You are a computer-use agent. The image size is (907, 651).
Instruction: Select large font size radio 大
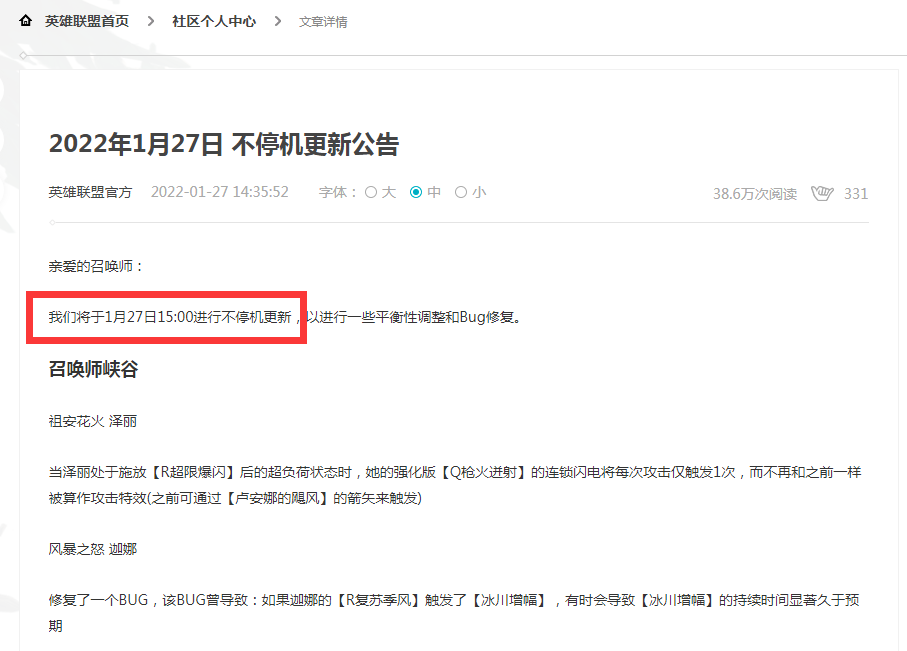point(371,192)
